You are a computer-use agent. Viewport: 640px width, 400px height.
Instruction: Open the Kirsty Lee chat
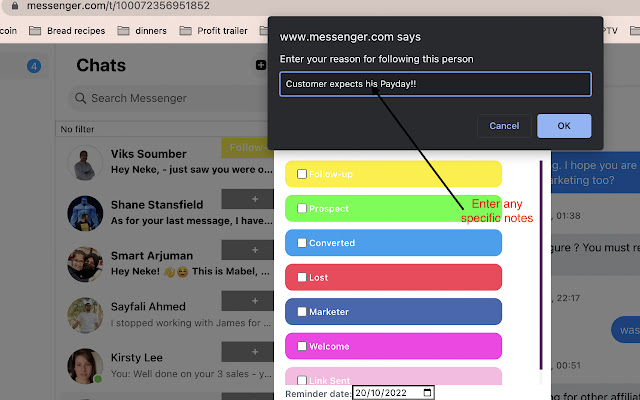[x=165, y=366]
